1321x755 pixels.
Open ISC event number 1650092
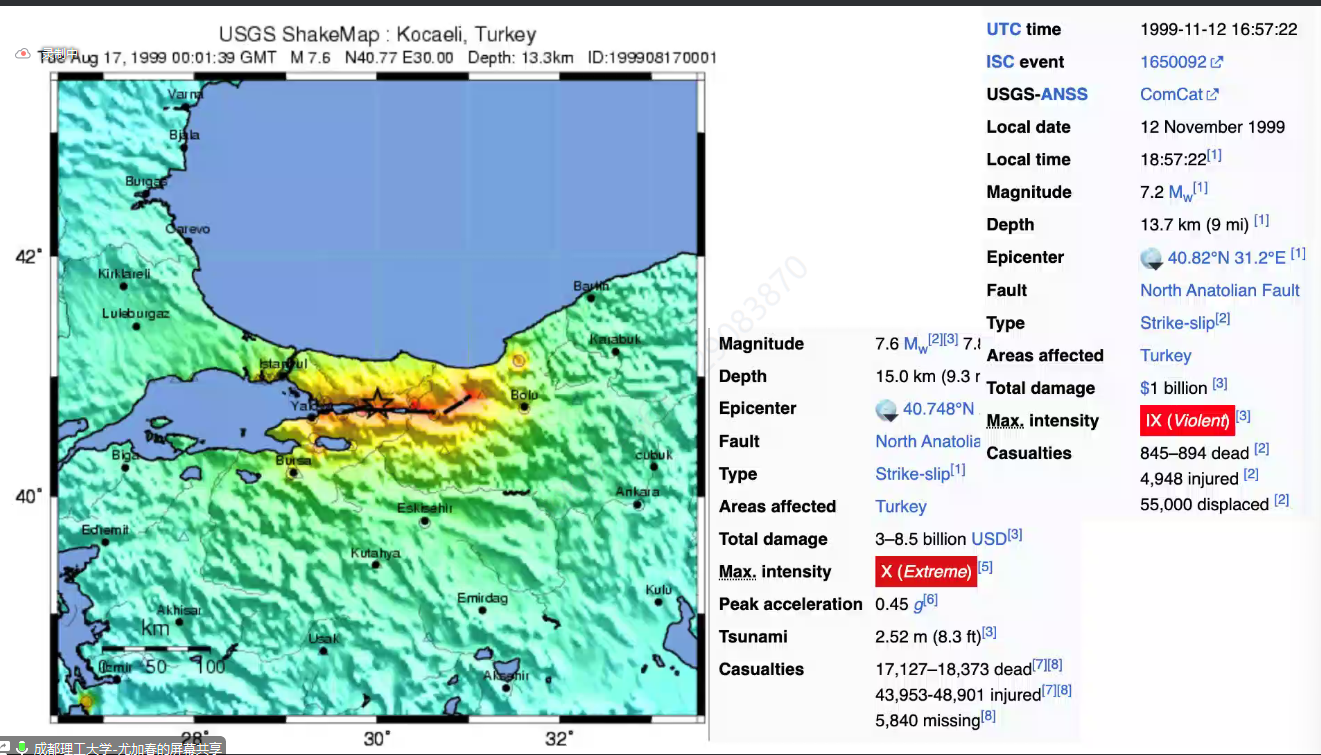tap(1174, 62)
